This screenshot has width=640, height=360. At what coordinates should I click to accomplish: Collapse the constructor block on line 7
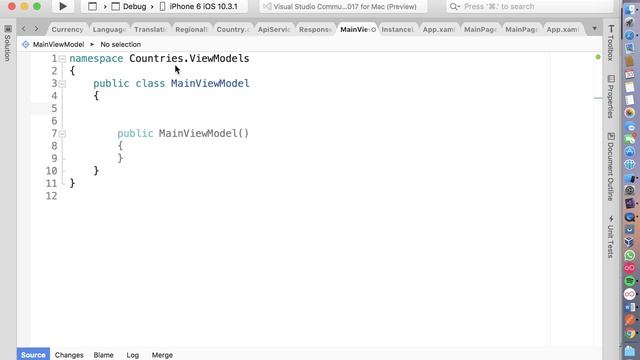pos(62,133)
